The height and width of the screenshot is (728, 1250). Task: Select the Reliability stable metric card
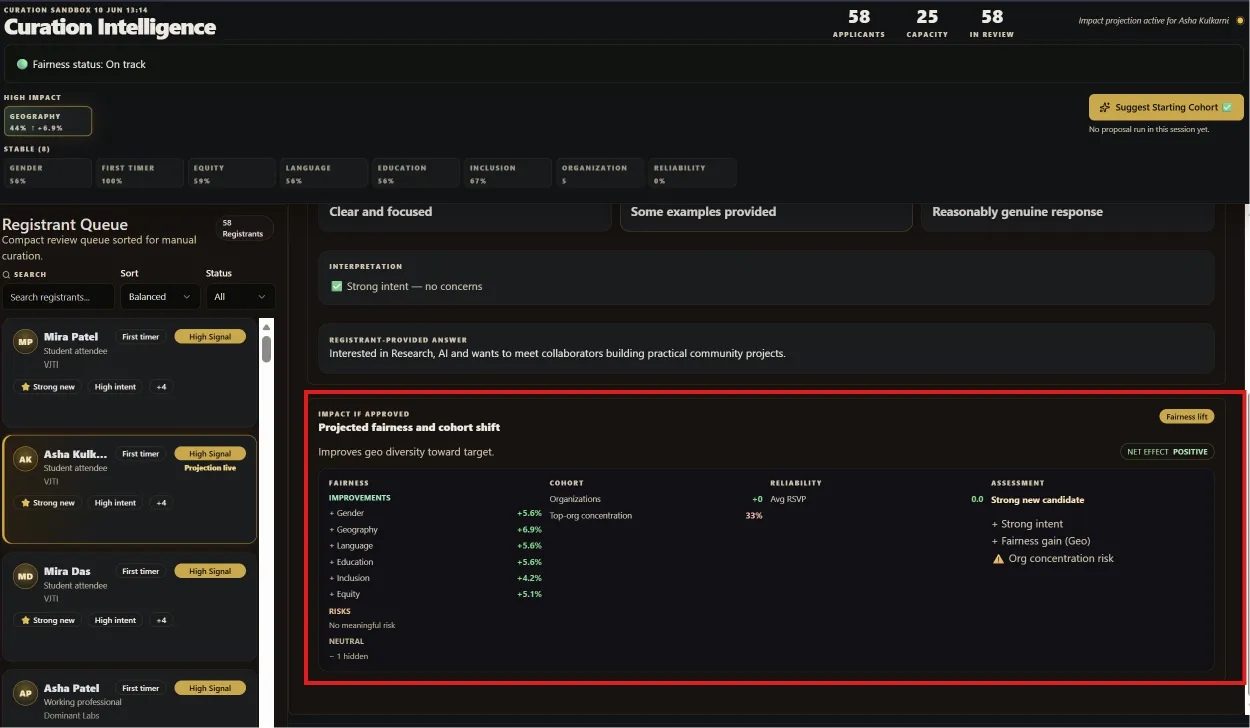[x=693, y=173]
